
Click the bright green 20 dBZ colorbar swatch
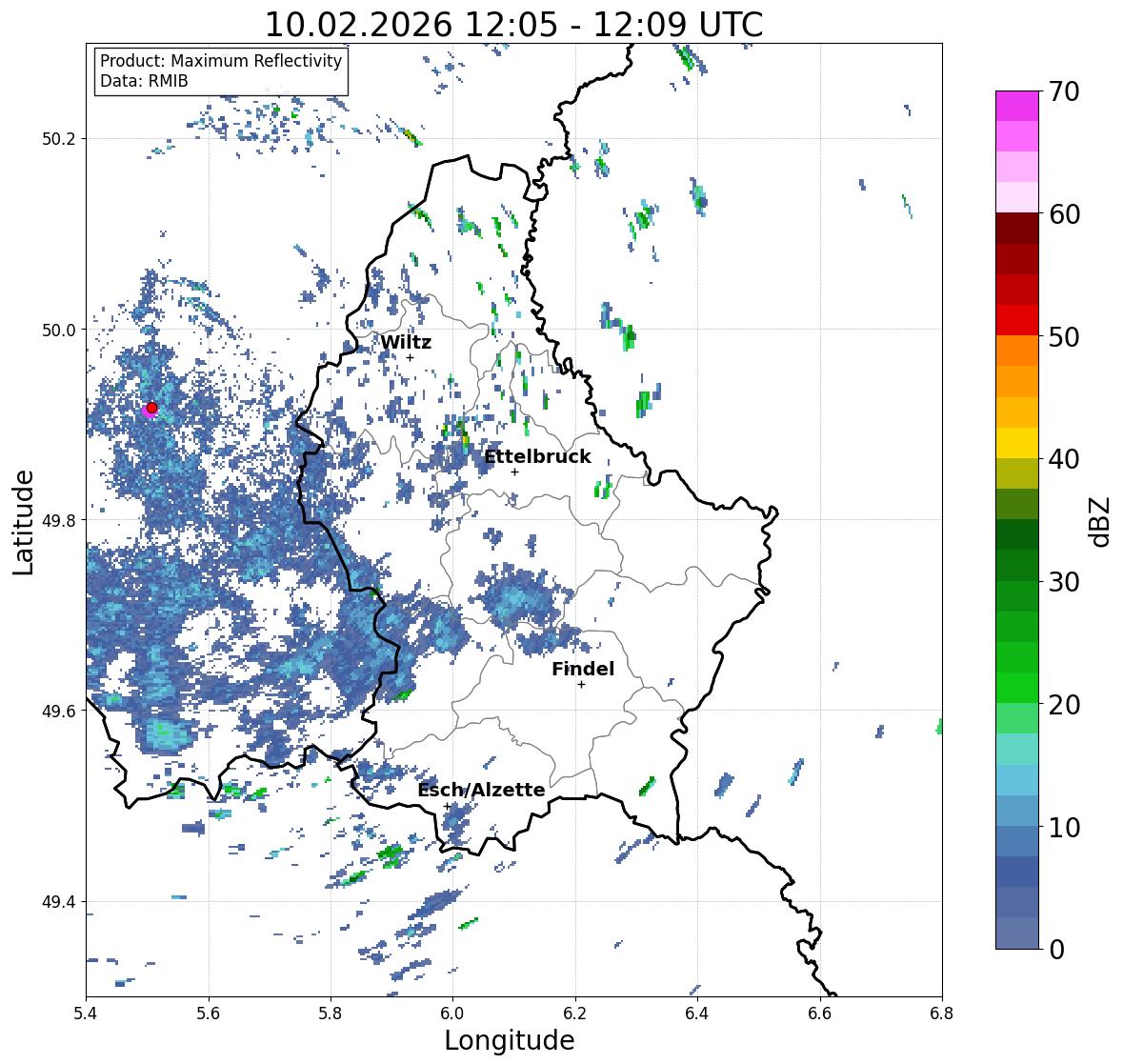[1017, 688]
